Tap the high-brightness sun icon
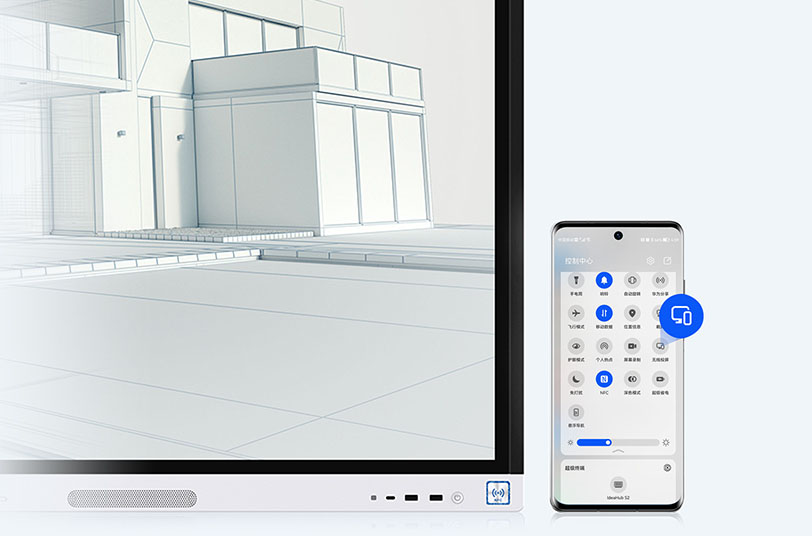Viewport: 812px width, 536px height. coord(666,443)
